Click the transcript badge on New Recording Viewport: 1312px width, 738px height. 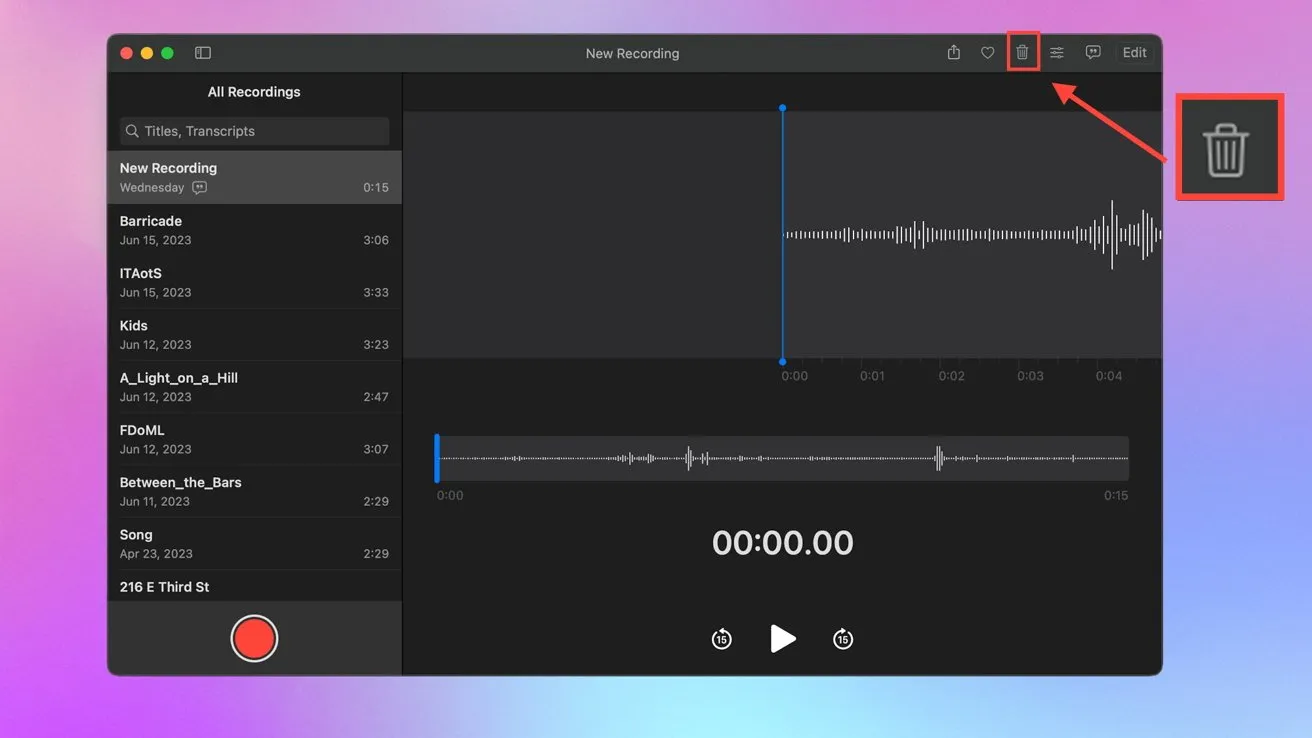(x=200, y=188)
